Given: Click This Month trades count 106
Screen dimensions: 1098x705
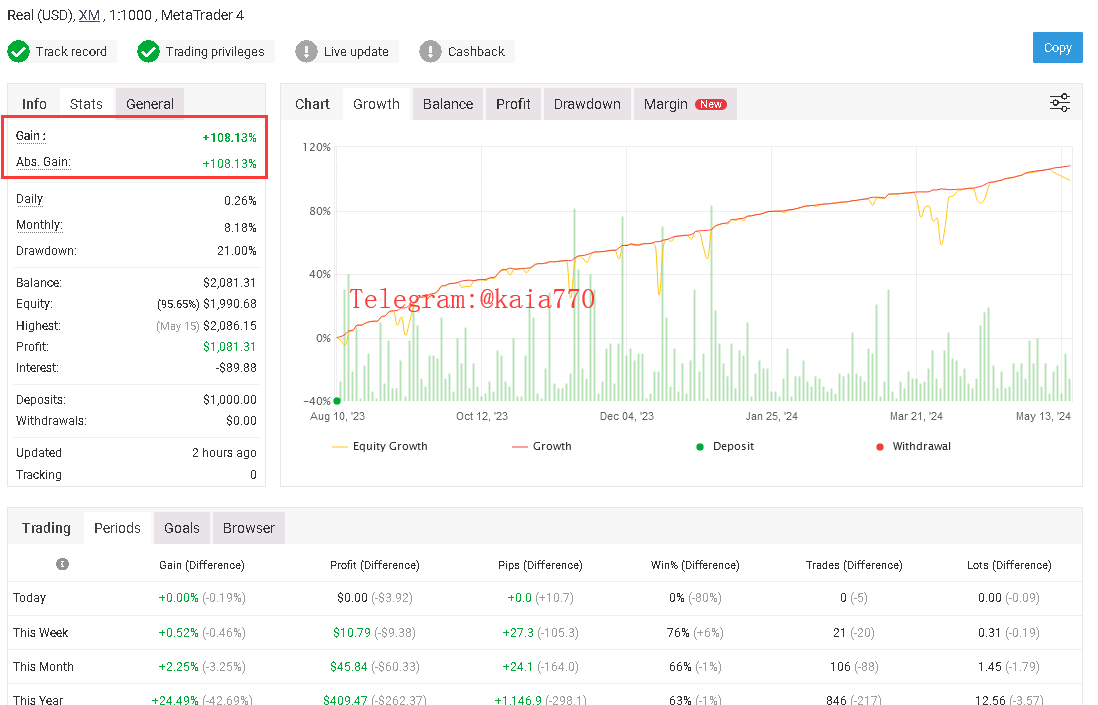Looking at the screenshot, I should [840, 666].
